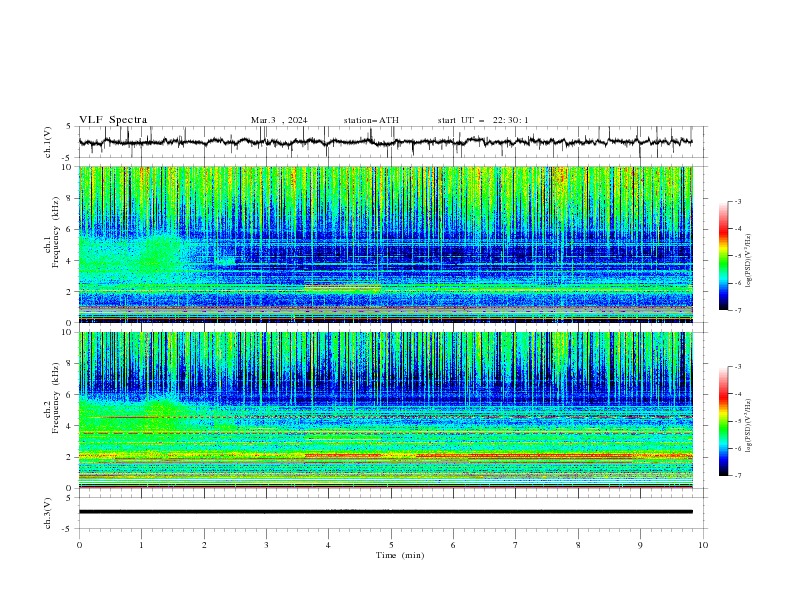Click time axis tick label 5
The image size is (792, 612).
(391, 545)
